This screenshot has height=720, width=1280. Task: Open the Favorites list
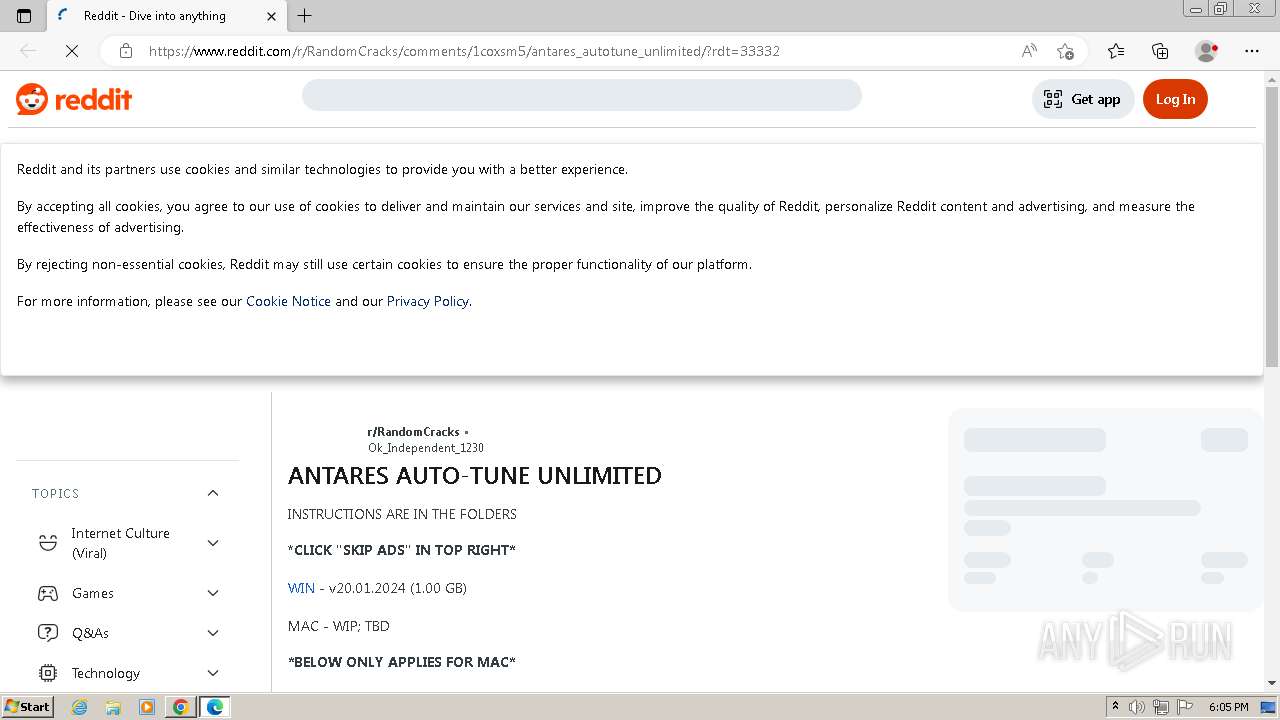pos(1116,51)
